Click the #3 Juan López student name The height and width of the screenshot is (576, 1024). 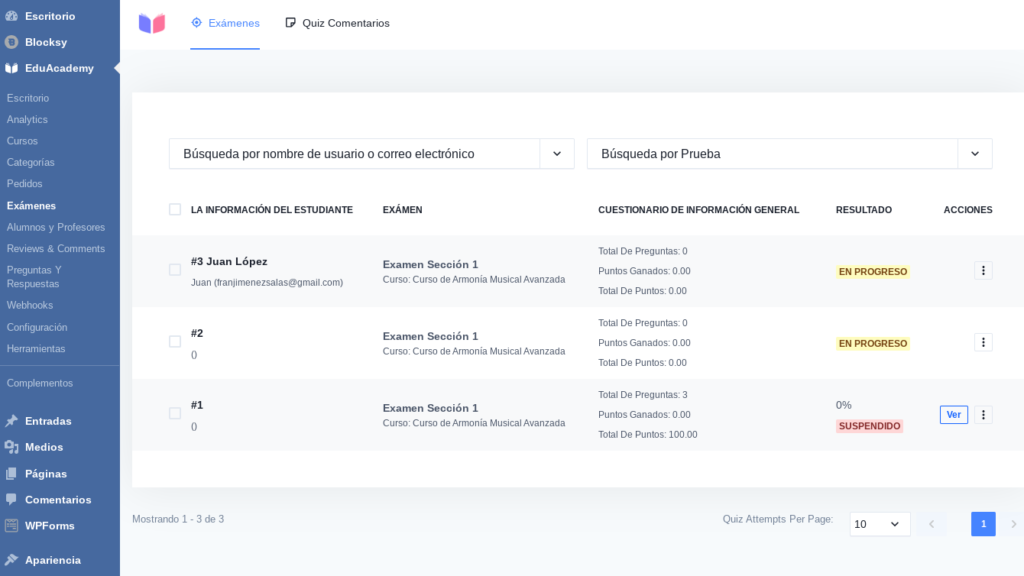pos(229,261)
